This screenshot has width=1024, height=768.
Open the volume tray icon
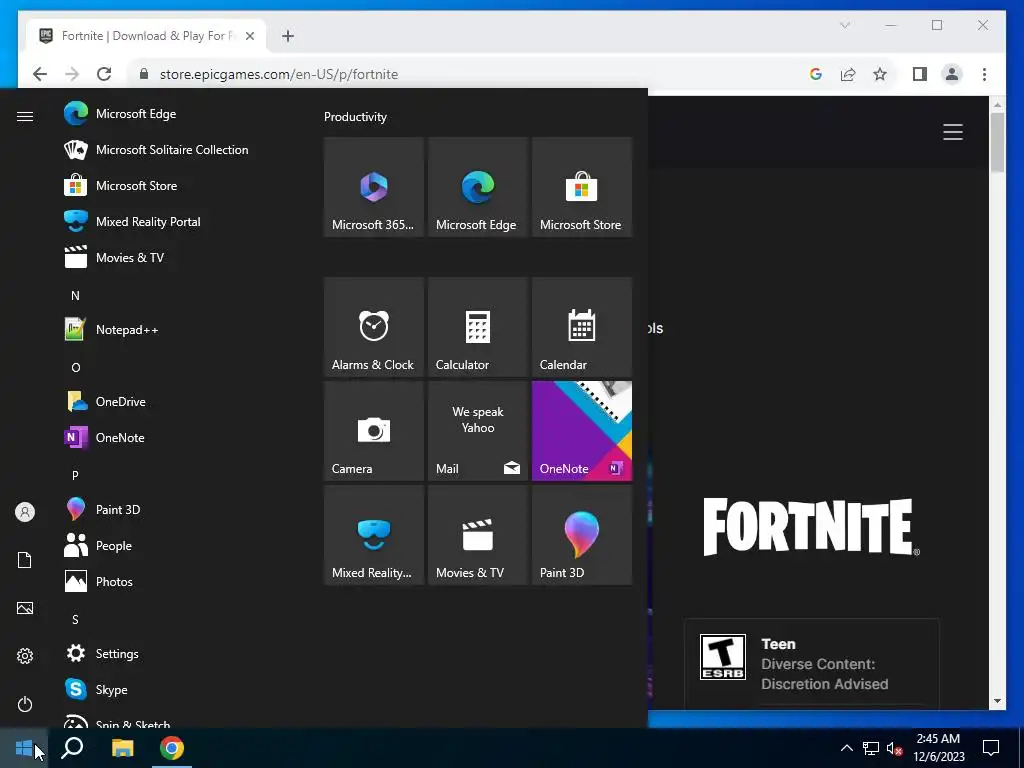click(894, 748)
